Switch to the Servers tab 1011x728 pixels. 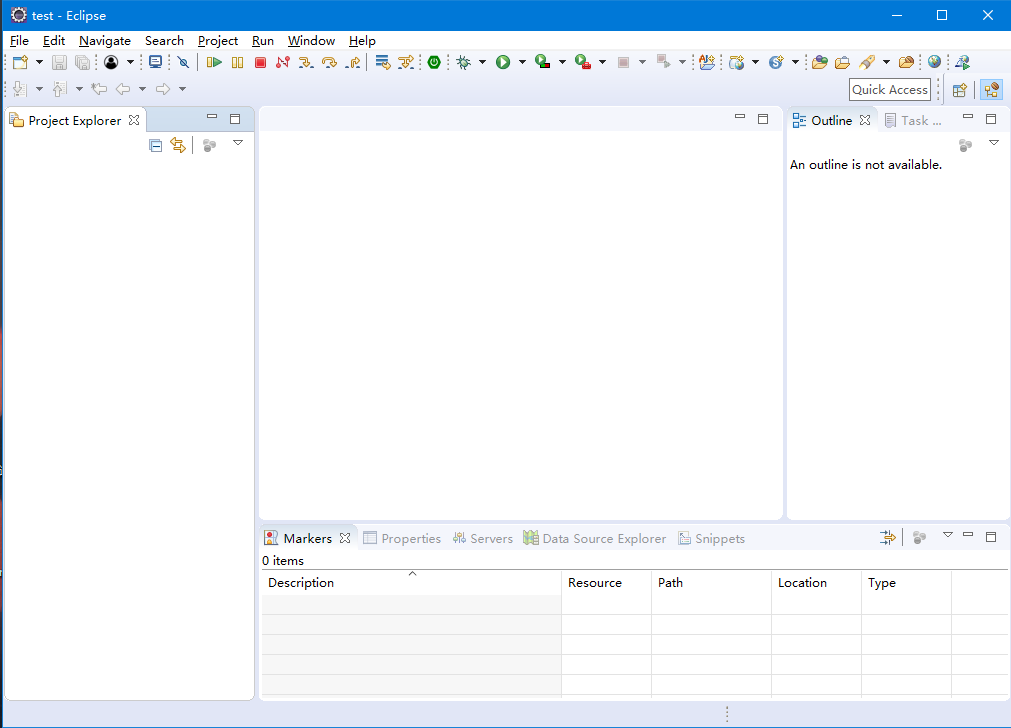[483, 538]
